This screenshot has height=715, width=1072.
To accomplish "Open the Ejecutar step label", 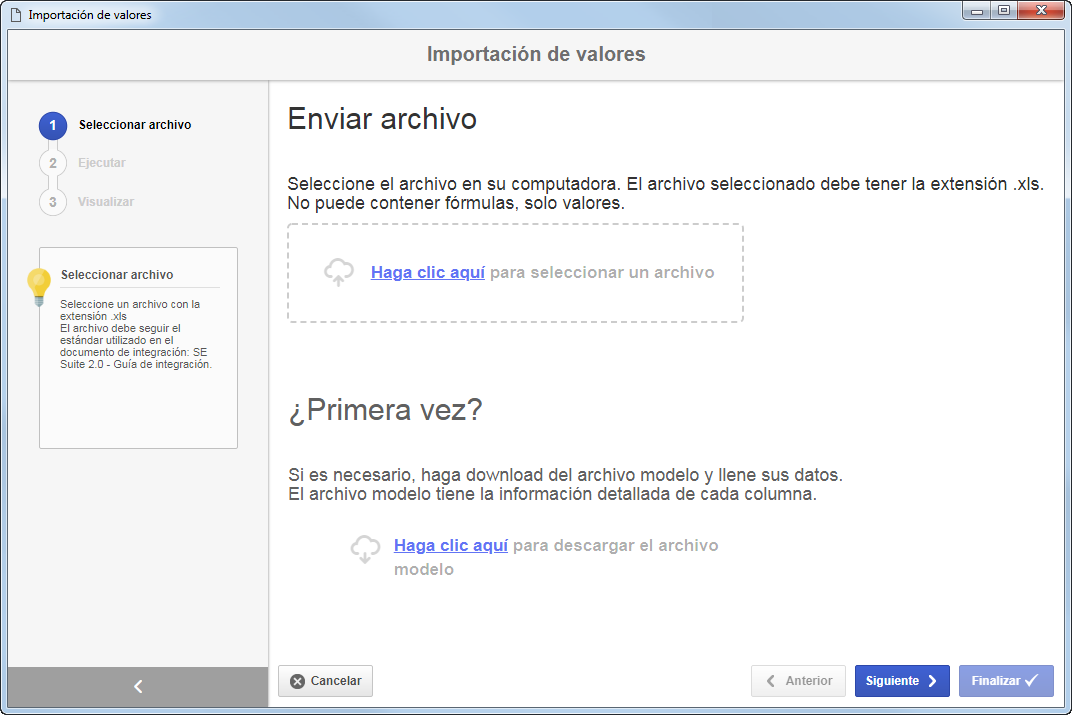I will click(102, 163).
